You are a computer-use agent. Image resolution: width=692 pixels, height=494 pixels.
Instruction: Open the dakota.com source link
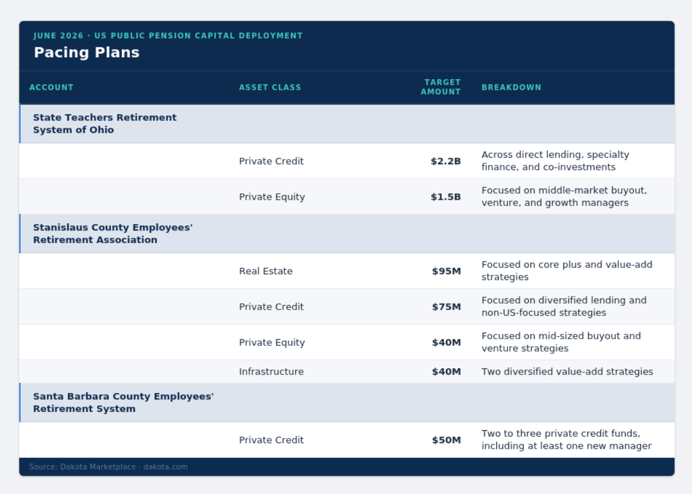coord(165,467)
